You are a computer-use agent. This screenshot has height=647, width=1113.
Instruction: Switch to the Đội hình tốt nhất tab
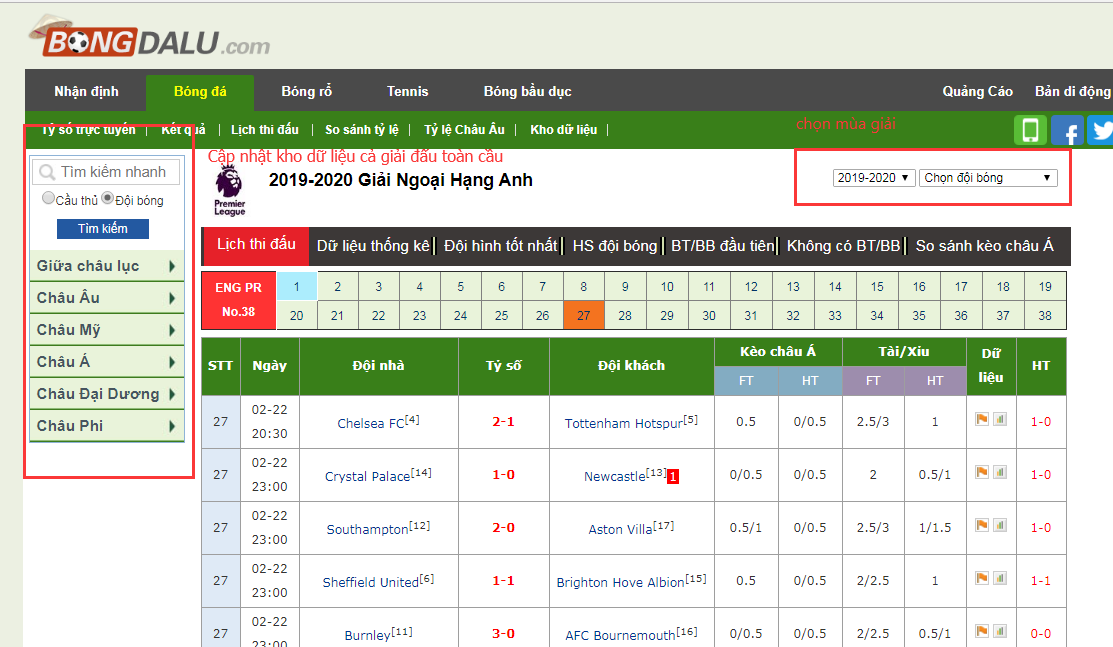click(x=500, y=246)
